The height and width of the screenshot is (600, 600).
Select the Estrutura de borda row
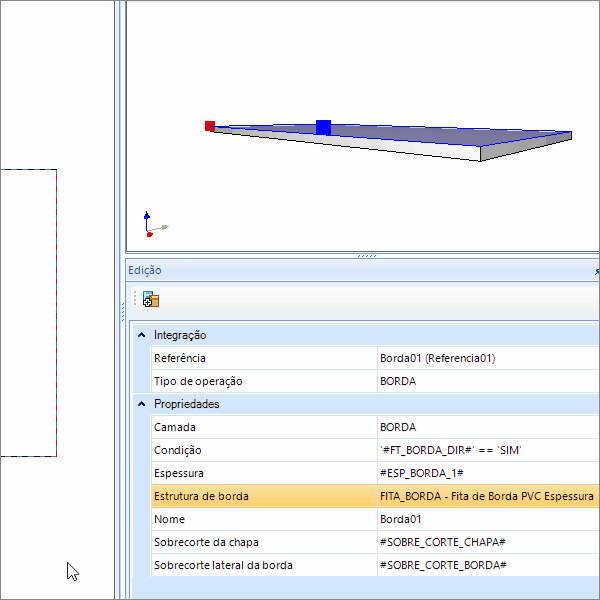pyautogui.click(x=375, y=496)
